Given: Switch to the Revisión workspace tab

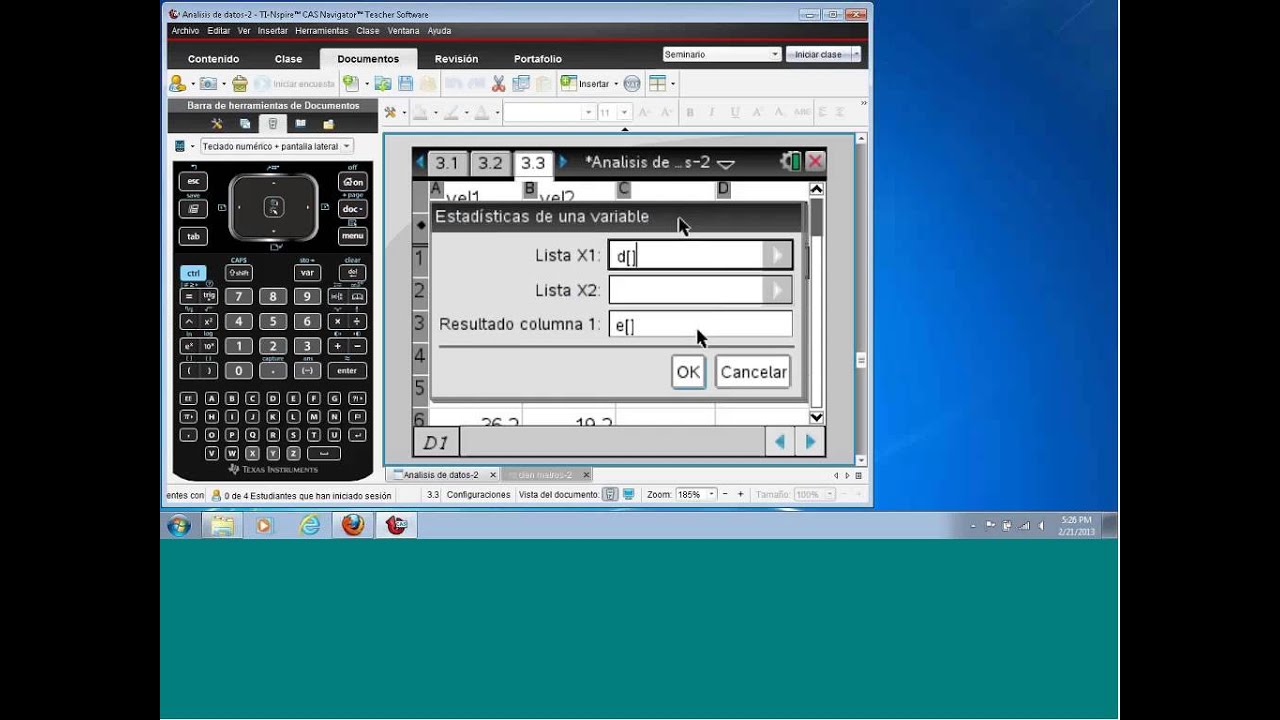Looking at the screenshot, I should (x=456, y=59).
